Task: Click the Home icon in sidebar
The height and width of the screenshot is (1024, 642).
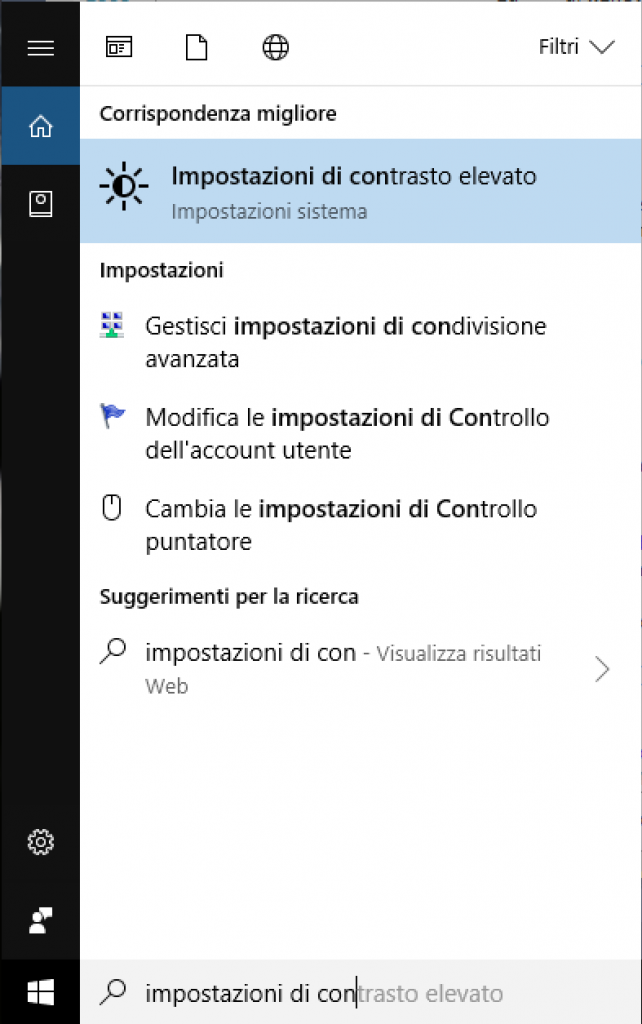Action: point(40,127)
